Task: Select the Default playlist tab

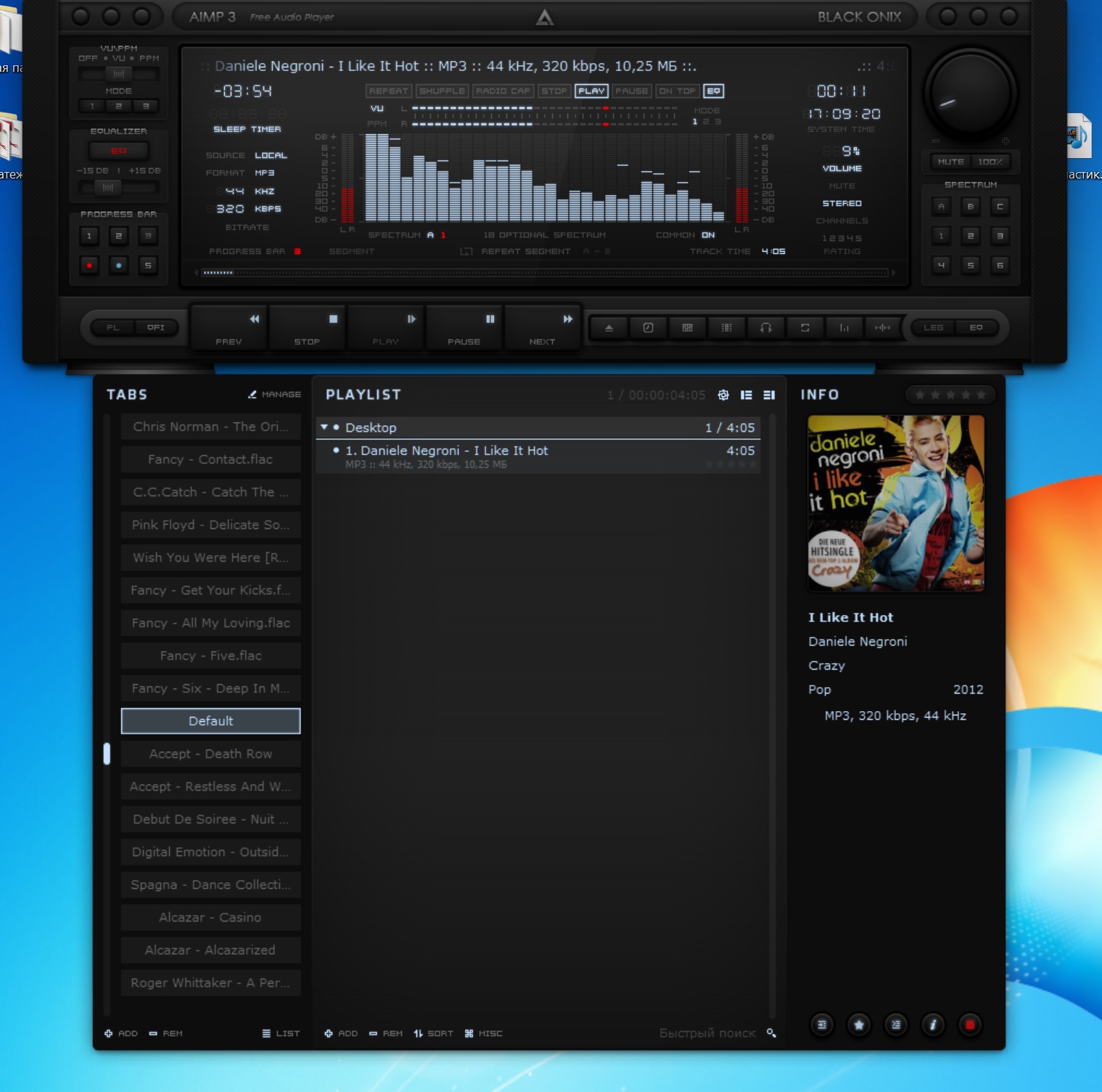Action: pos(210,721)
